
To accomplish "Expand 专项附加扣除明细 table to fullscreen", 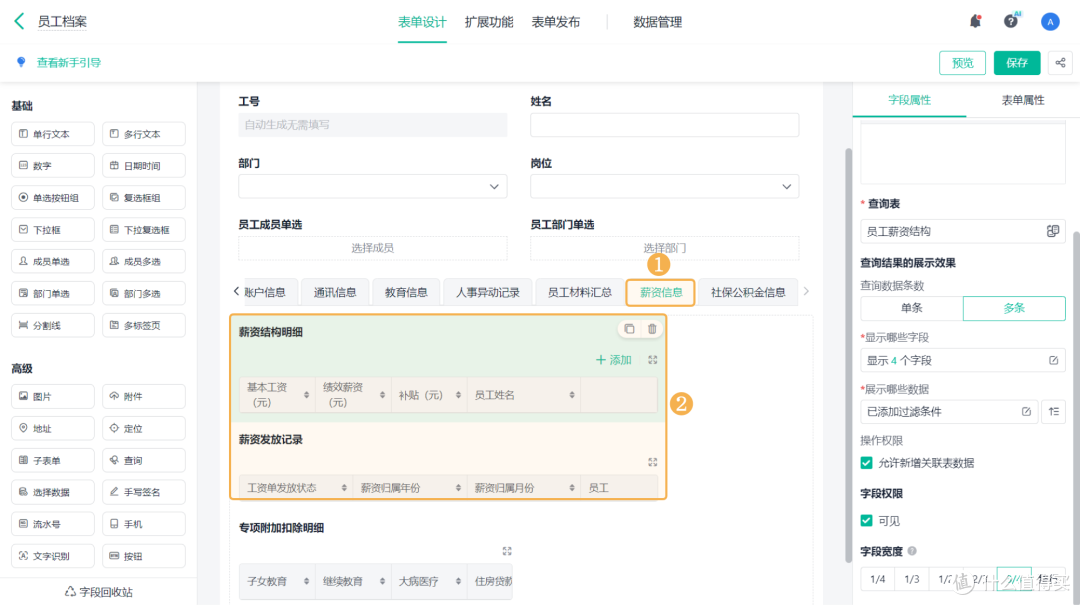I will (507, 551).
